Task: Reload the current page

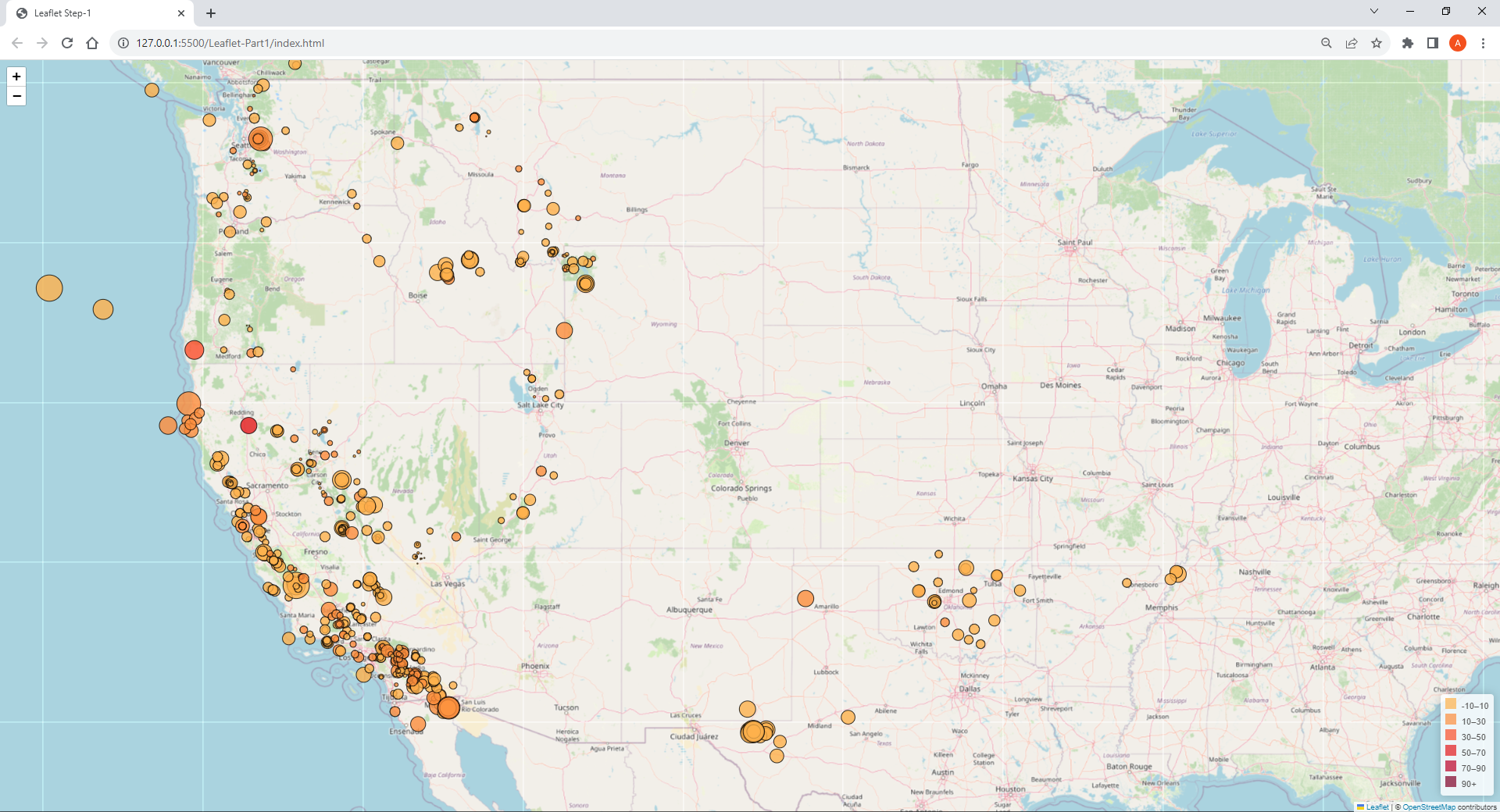Action: click(67, 43)
